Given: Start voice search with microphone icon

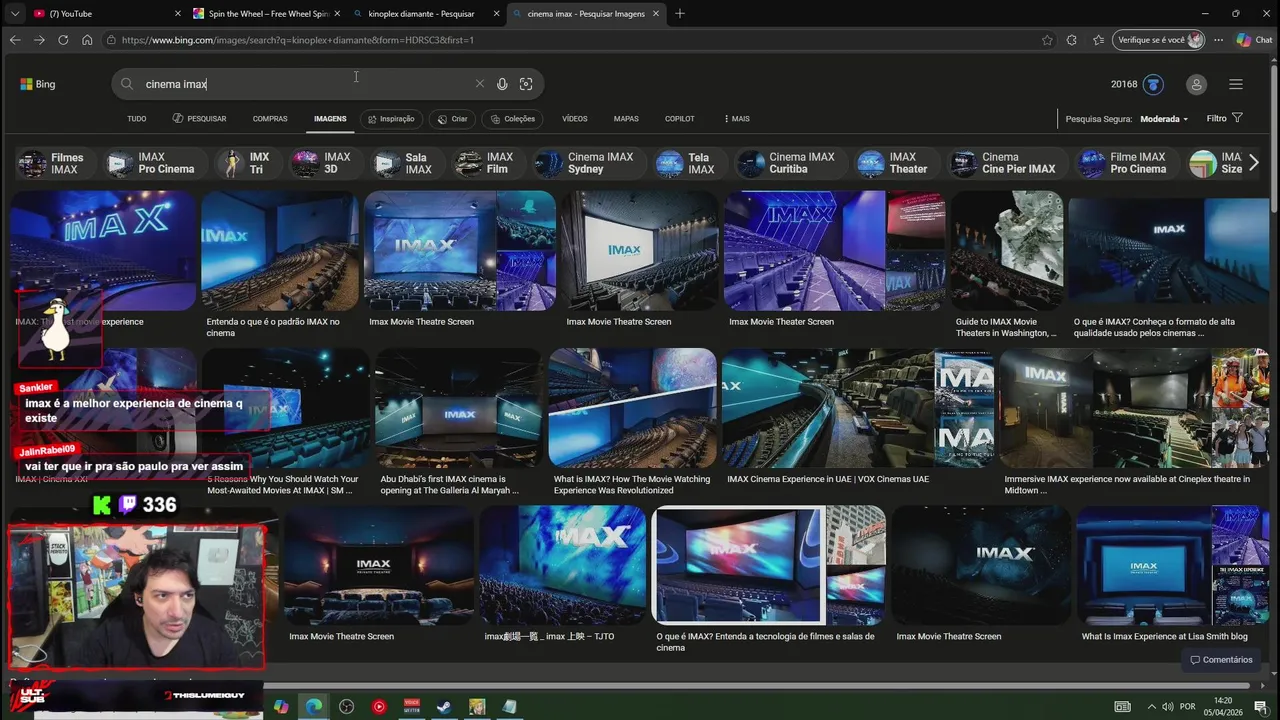Looking at the screenshot, I should coord(502,84).
